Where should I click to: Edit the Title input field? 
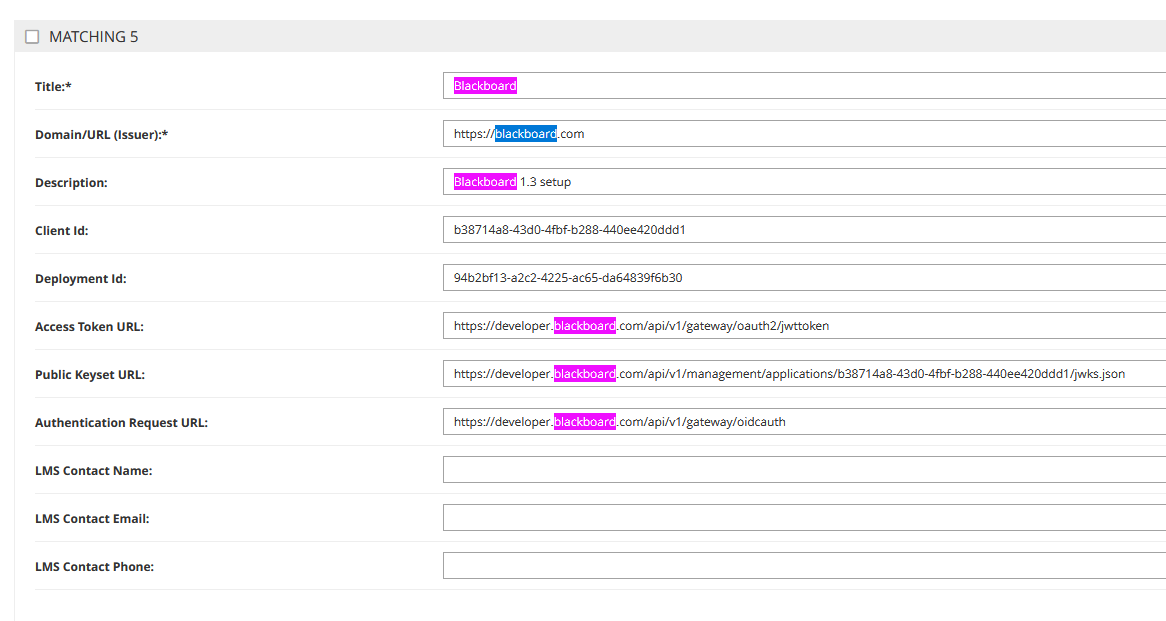[805, 86]
